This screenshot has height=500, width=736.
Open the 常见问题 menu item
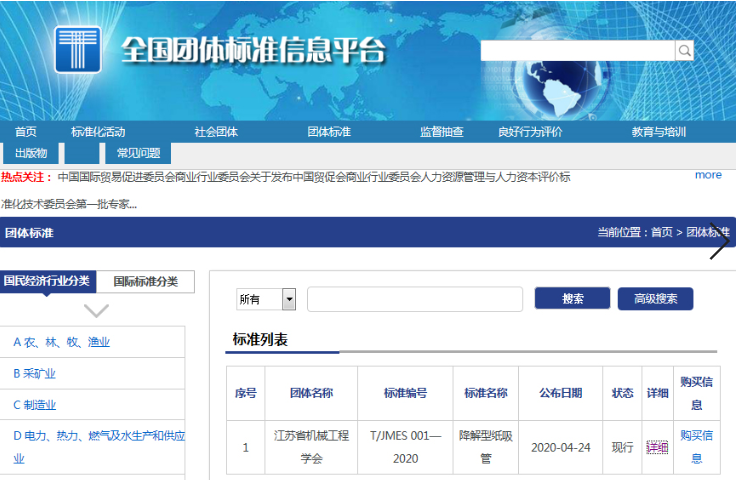[138, 153]
